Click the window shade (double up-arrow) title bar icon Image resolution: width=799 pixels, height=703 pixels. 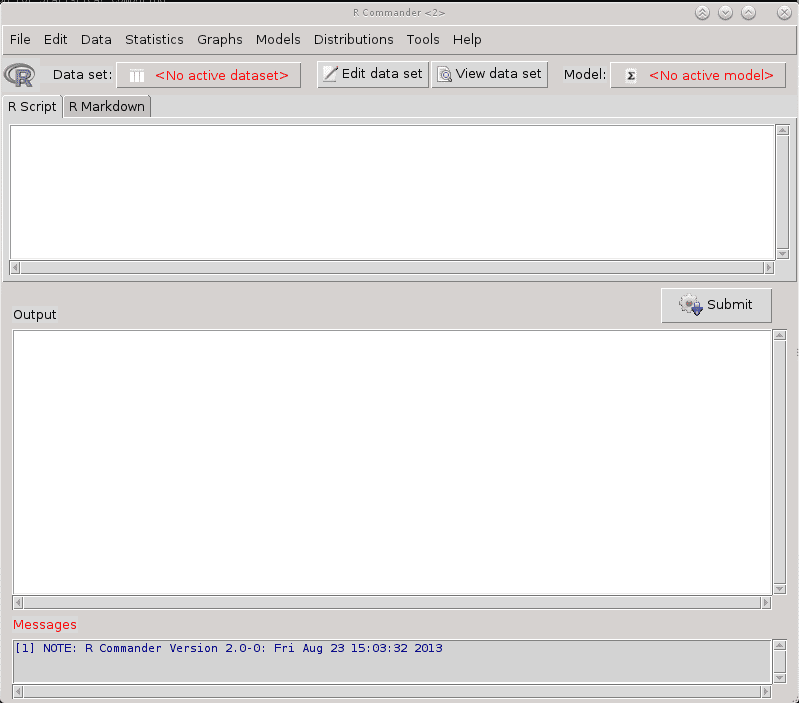point(702,13)
